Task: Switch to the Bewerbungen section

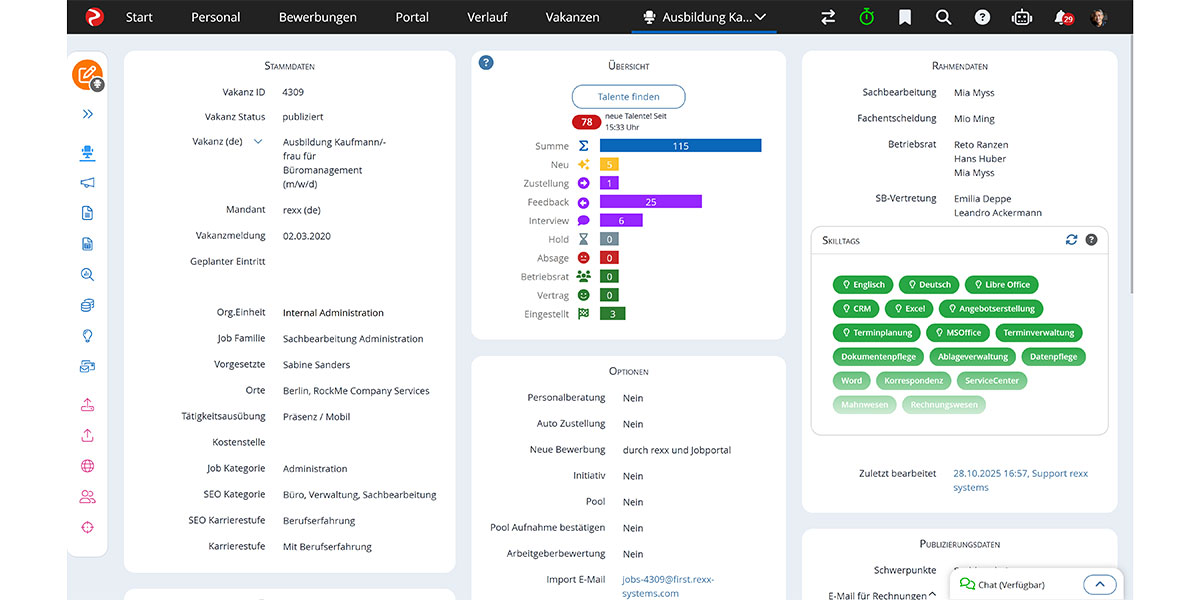Action: click(317, 17)
